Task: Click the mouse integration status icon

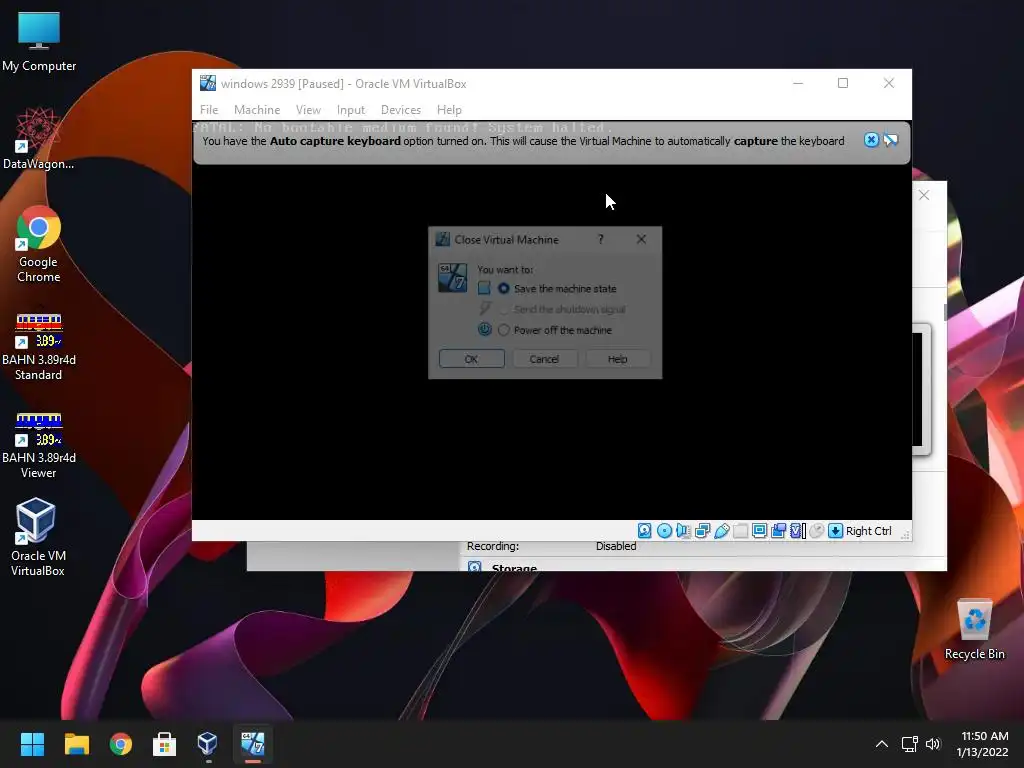Action: point(816,531)
